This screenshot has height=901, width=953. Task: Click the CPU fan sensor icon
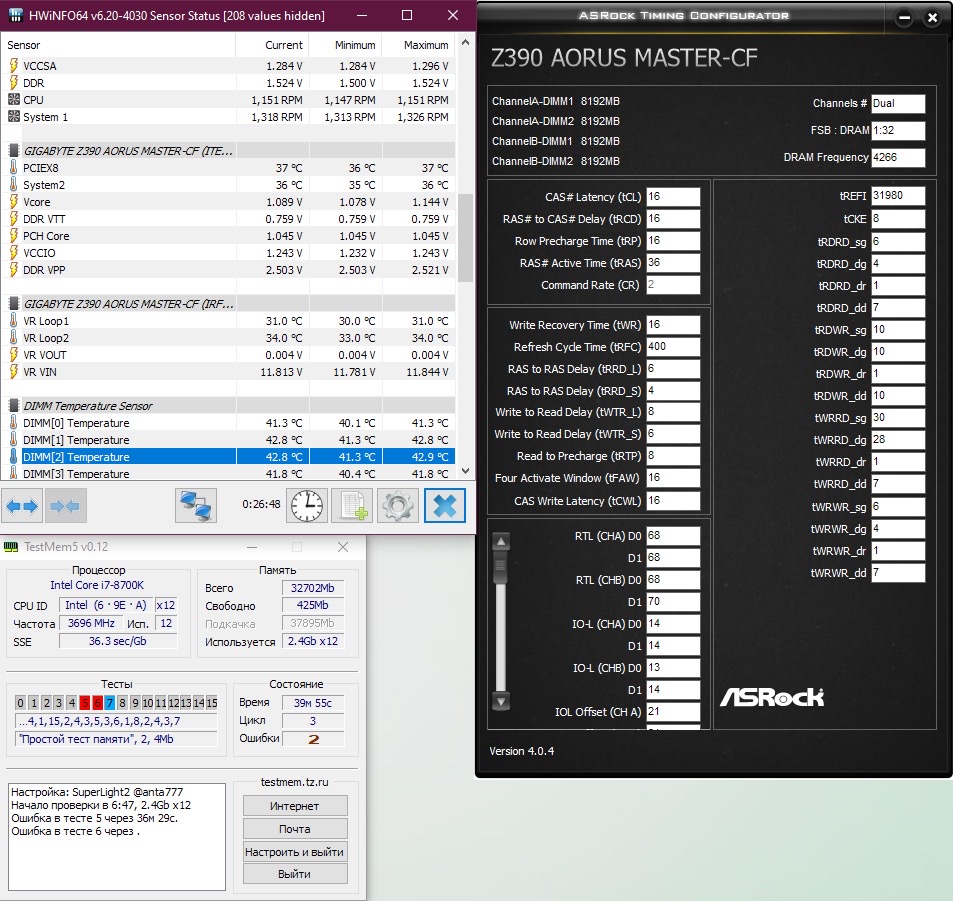pyautogui.click(x=13, y=99)
